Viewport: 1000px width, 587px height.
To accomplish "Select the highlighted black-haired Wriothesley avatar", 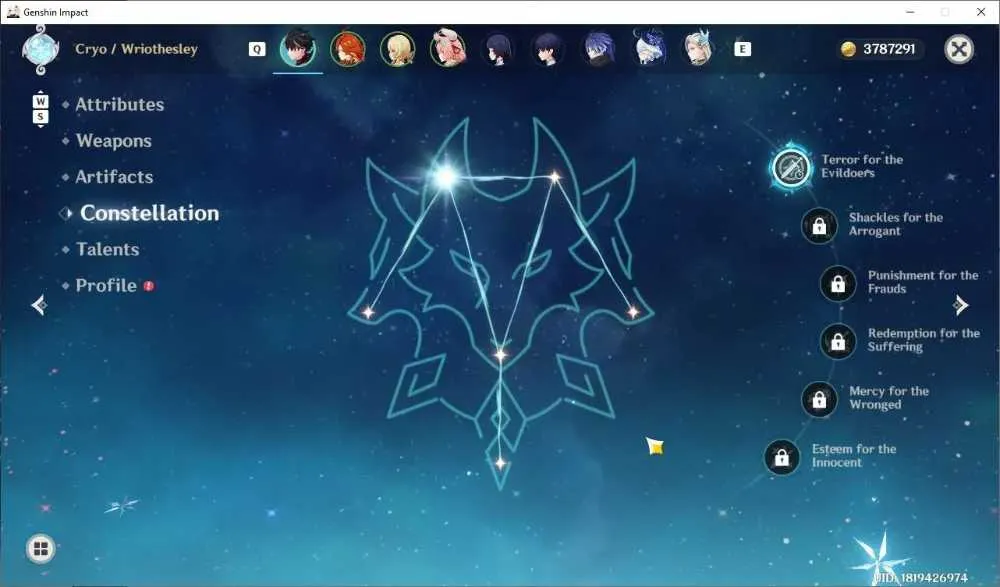I will coord(298,48).
